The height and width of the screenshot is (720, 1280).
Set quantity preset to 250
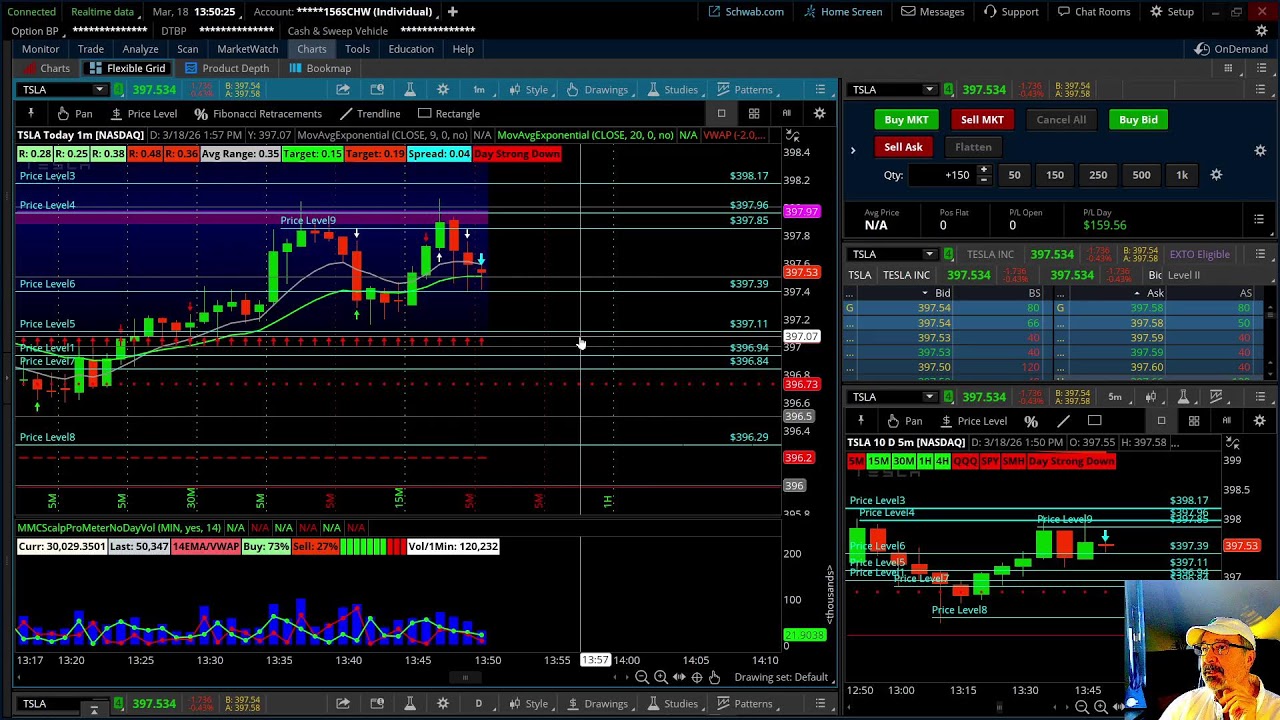[1098, 175]
